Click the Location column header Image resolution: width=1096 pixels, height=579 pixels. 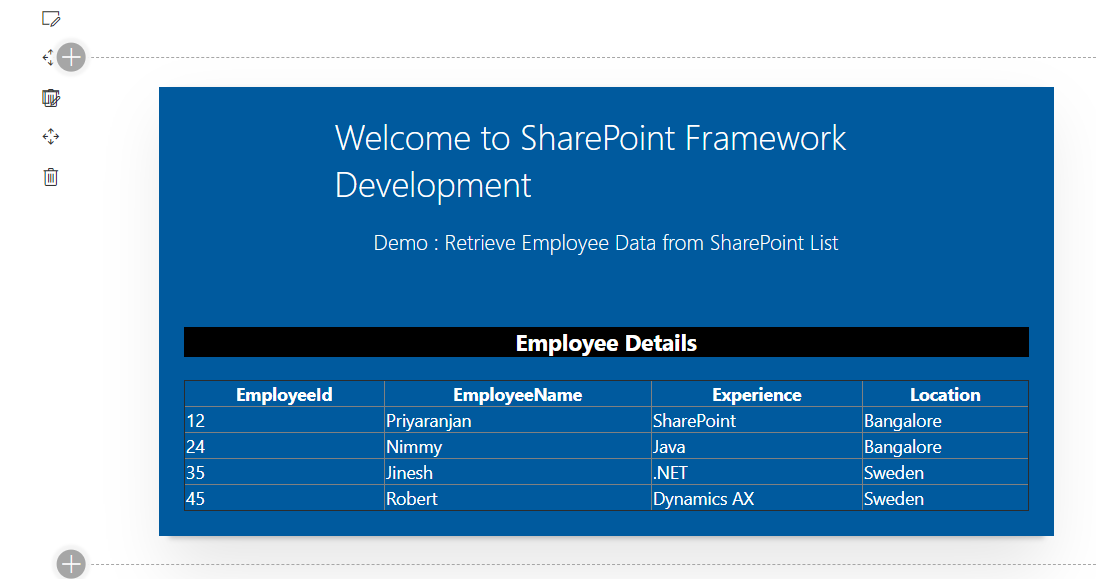pos(945,394)
